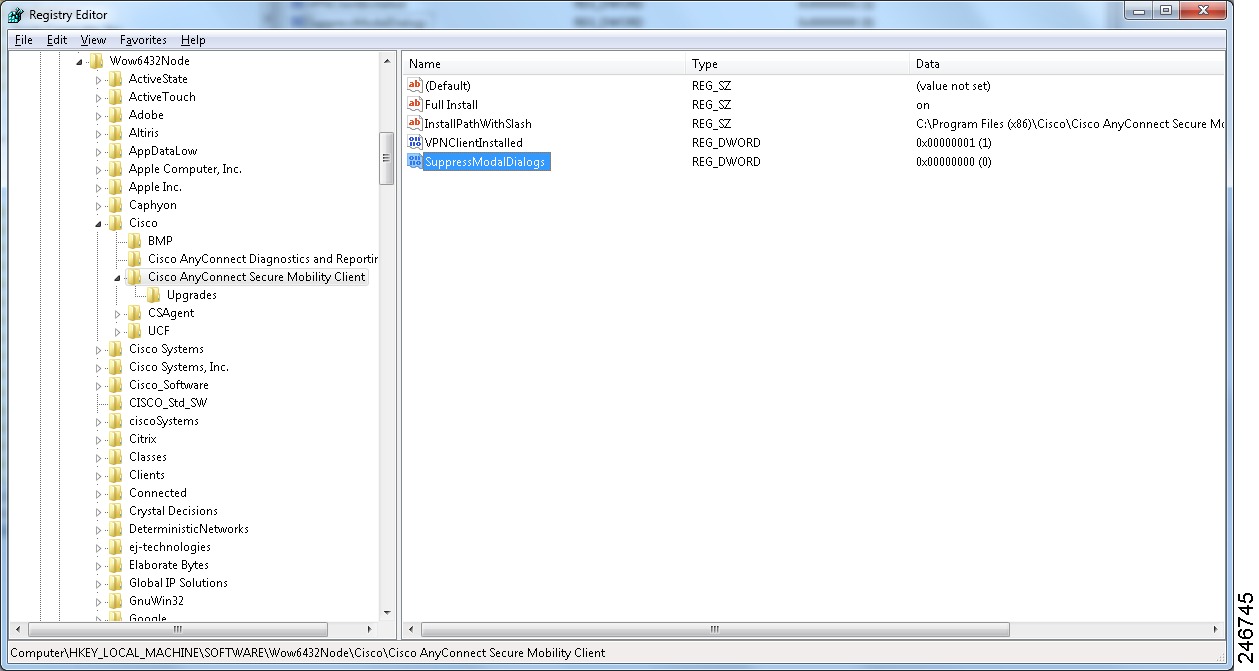Sort values by the Type column header

pos(798,64)
